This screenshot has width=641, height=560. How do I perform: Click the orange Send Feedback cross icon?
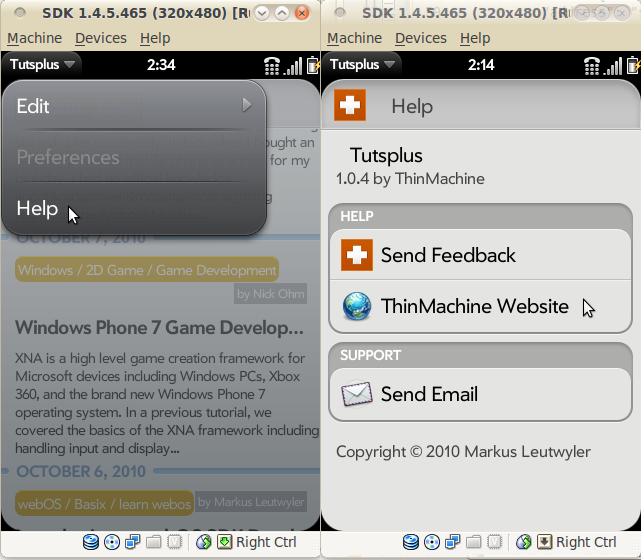(357, 255)
